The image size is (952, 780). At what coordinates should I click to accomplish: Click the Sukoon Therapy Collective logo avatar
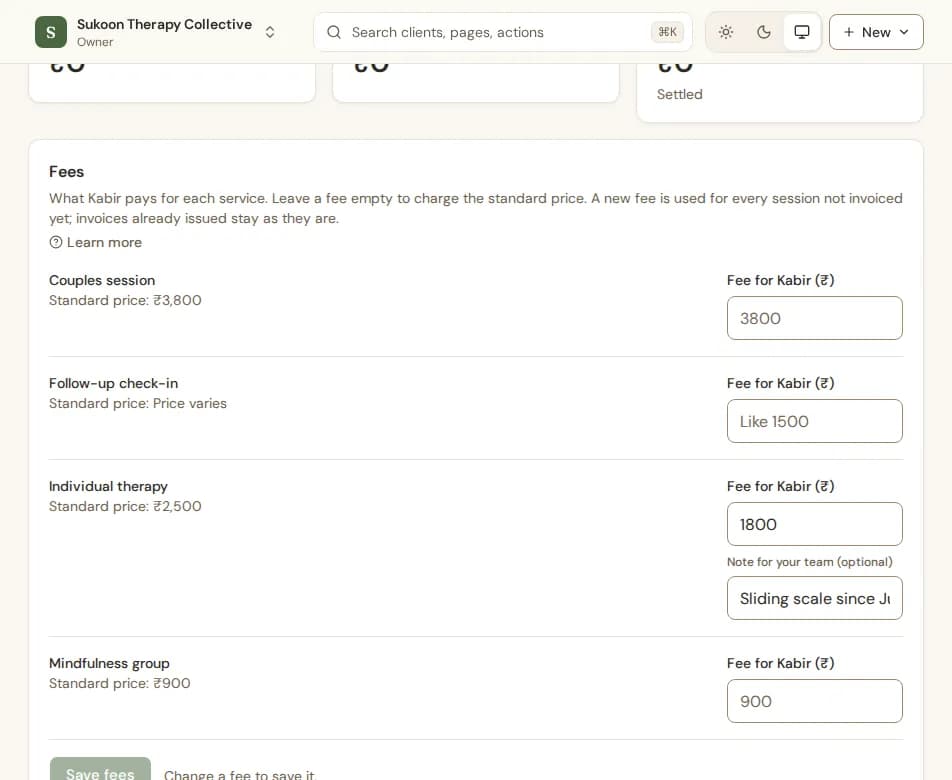pyautogui.click(x=51, y=32)
